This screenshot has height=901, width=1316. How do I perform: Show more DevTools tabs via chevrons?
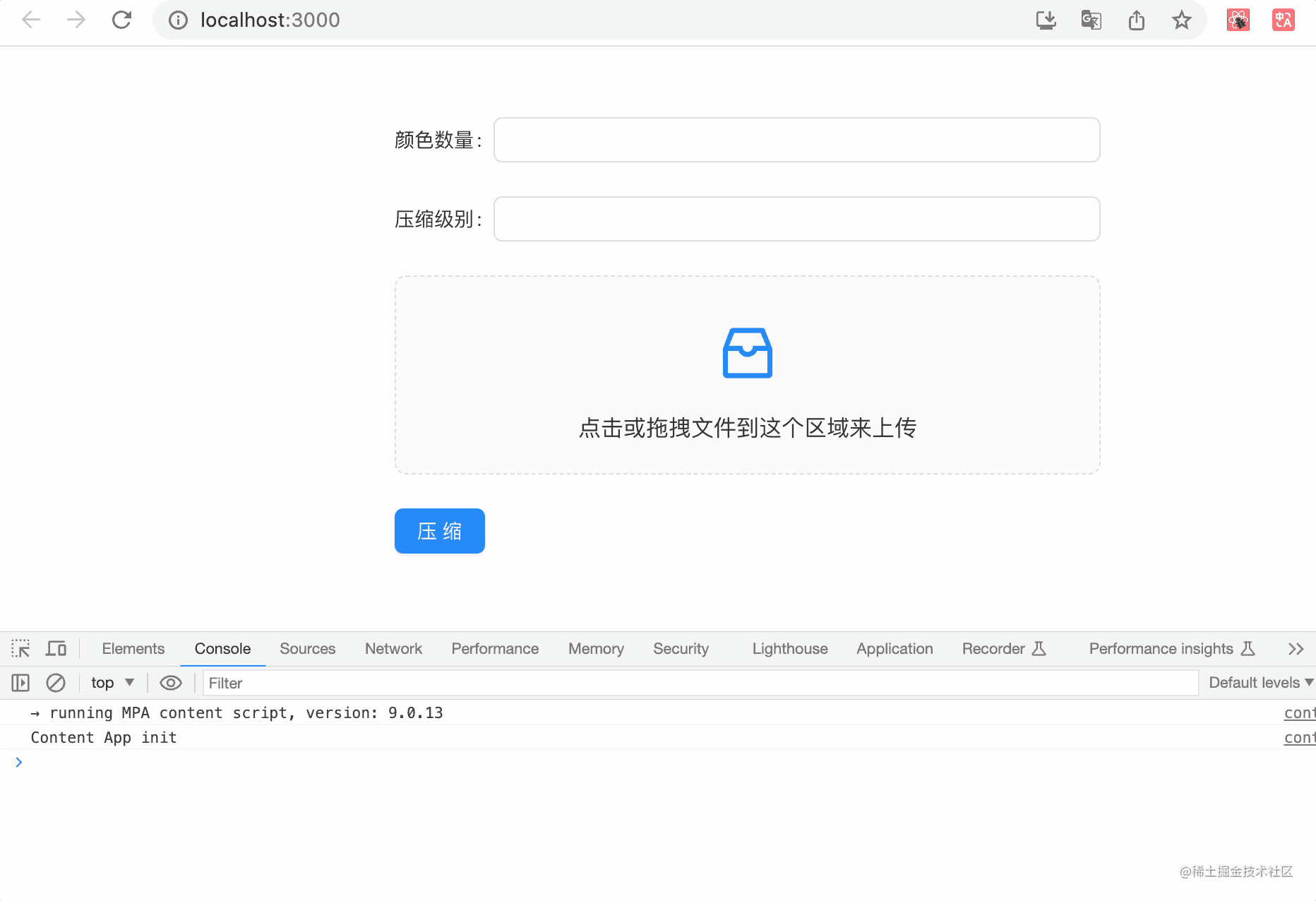(1296, 648)
